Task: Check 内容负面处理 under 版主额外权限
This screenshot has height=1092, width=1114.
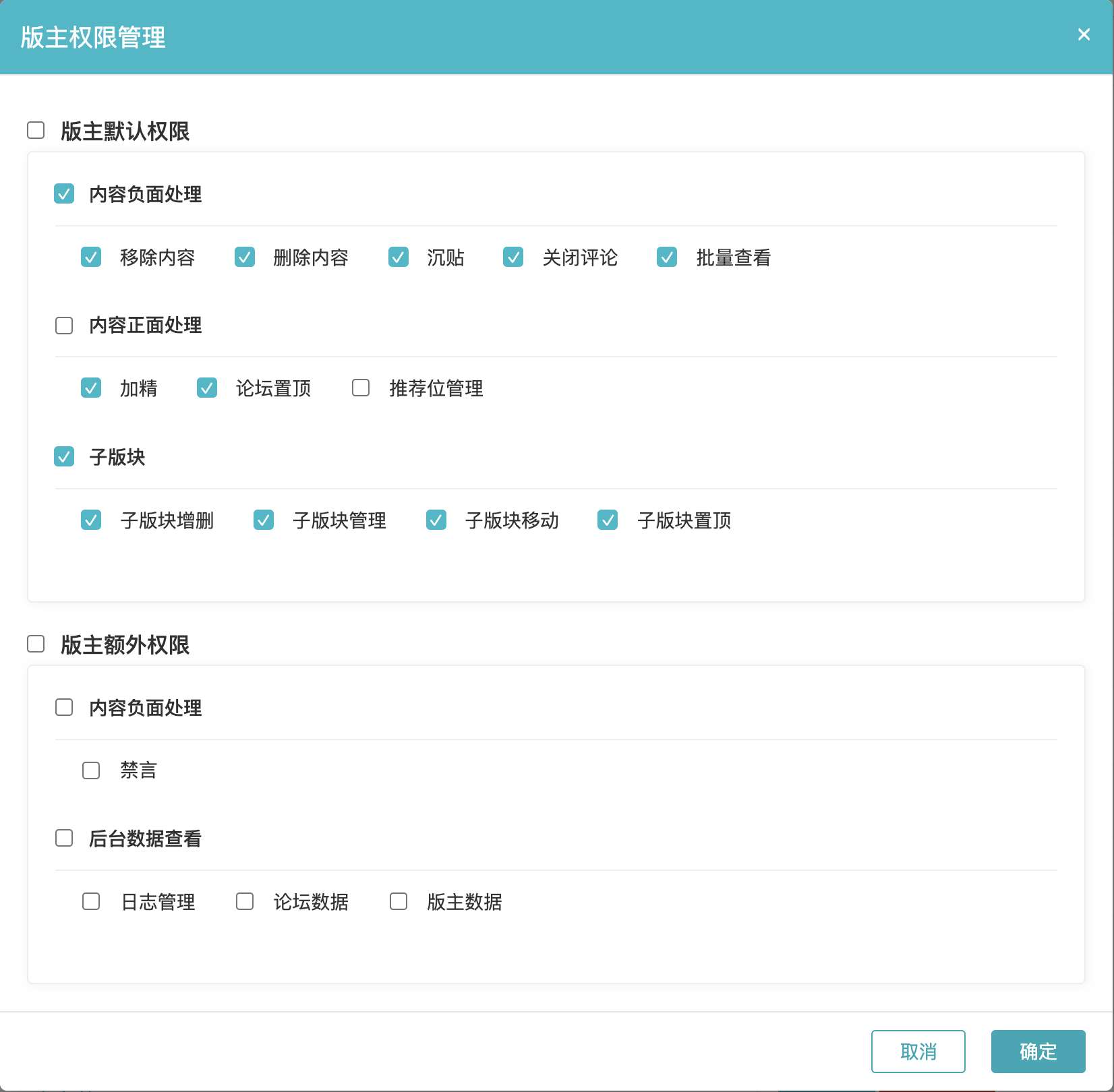Action: pyautogui.click(x=64, y=707)
